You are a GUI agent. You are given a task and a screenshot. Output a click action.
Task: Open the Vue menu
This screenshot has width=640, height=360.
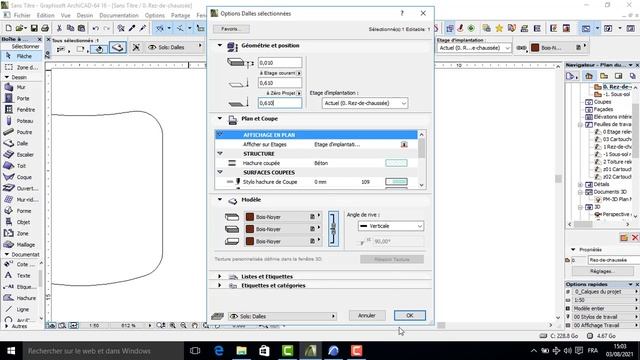(66, 16)
